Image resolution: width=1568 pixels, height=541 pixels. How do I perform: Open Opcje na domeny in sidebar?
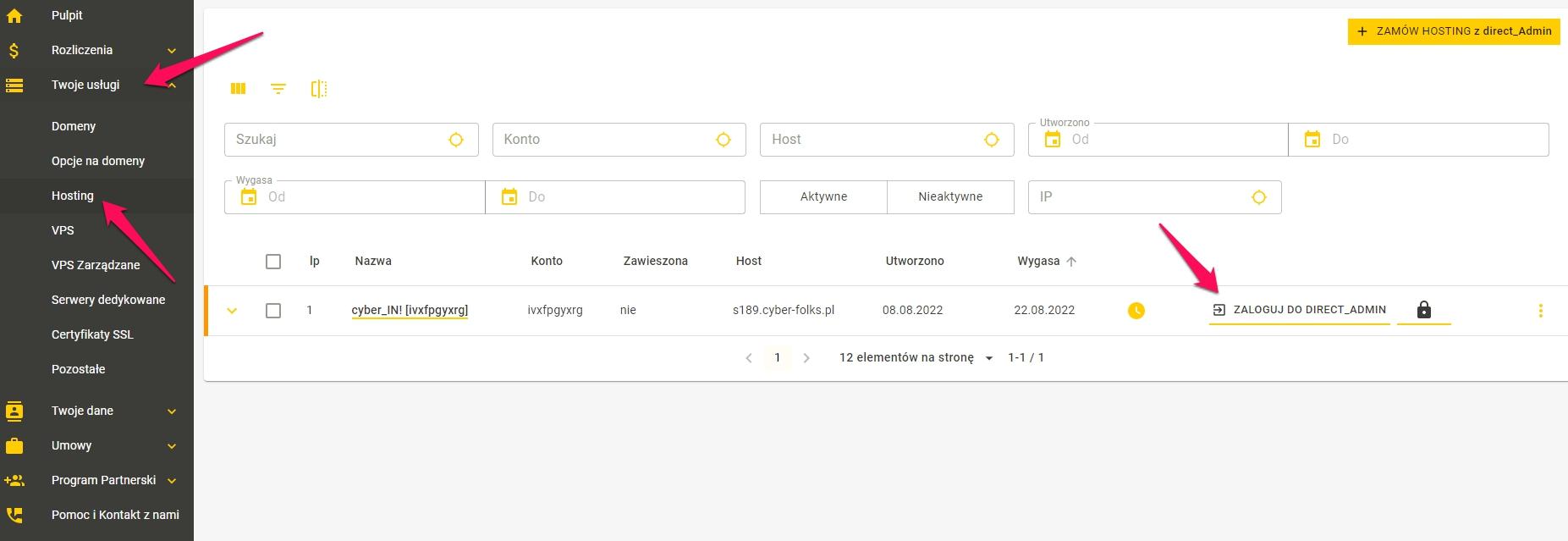pos(98,161)
